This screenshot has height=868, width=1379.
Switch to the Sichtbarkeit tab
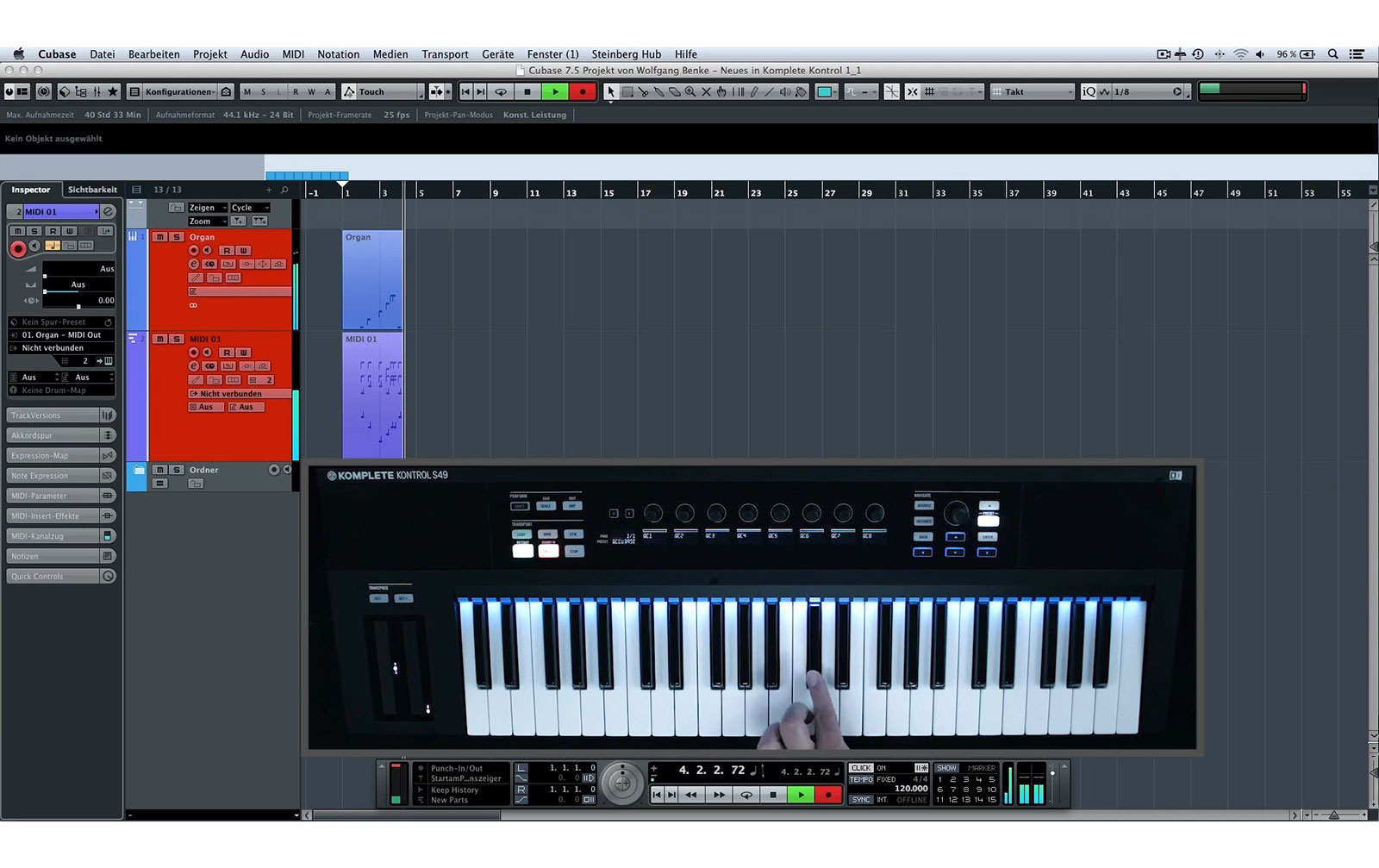click(92, 190)
